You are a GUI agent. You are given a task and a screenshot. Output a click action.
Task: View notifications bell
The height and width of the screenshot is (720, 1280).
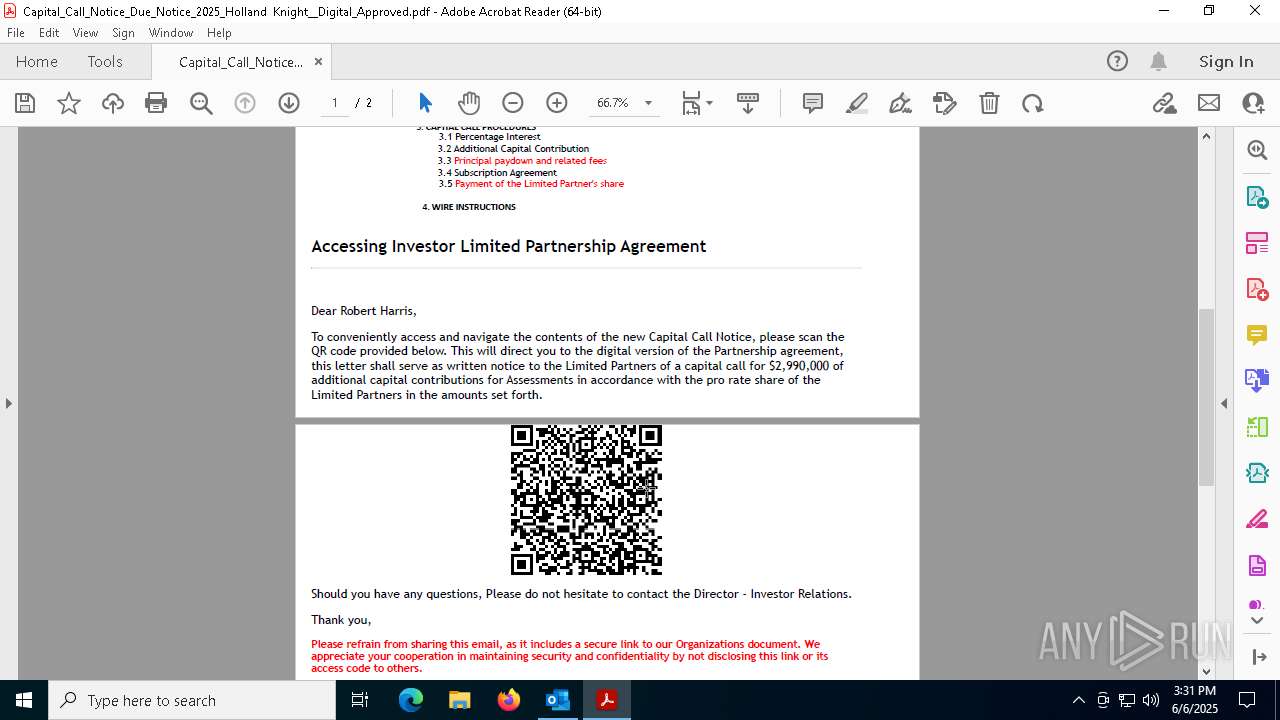click(1159, 62)
